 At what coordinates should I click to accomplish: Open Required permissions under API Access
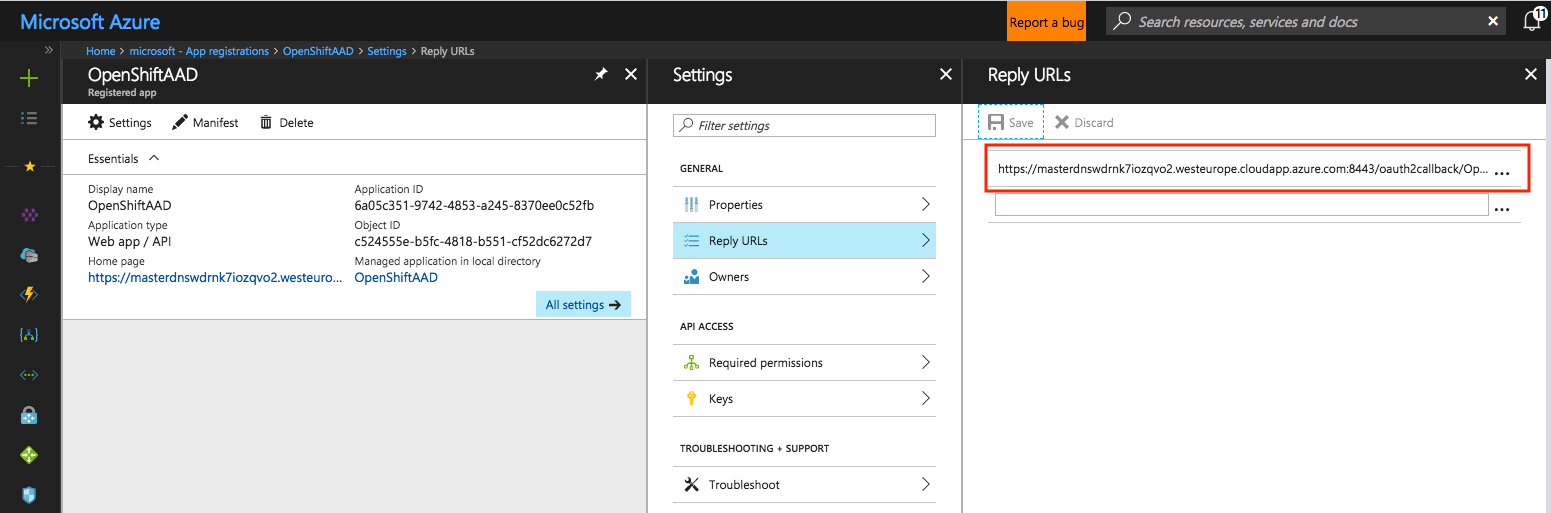tap(804, 363)
